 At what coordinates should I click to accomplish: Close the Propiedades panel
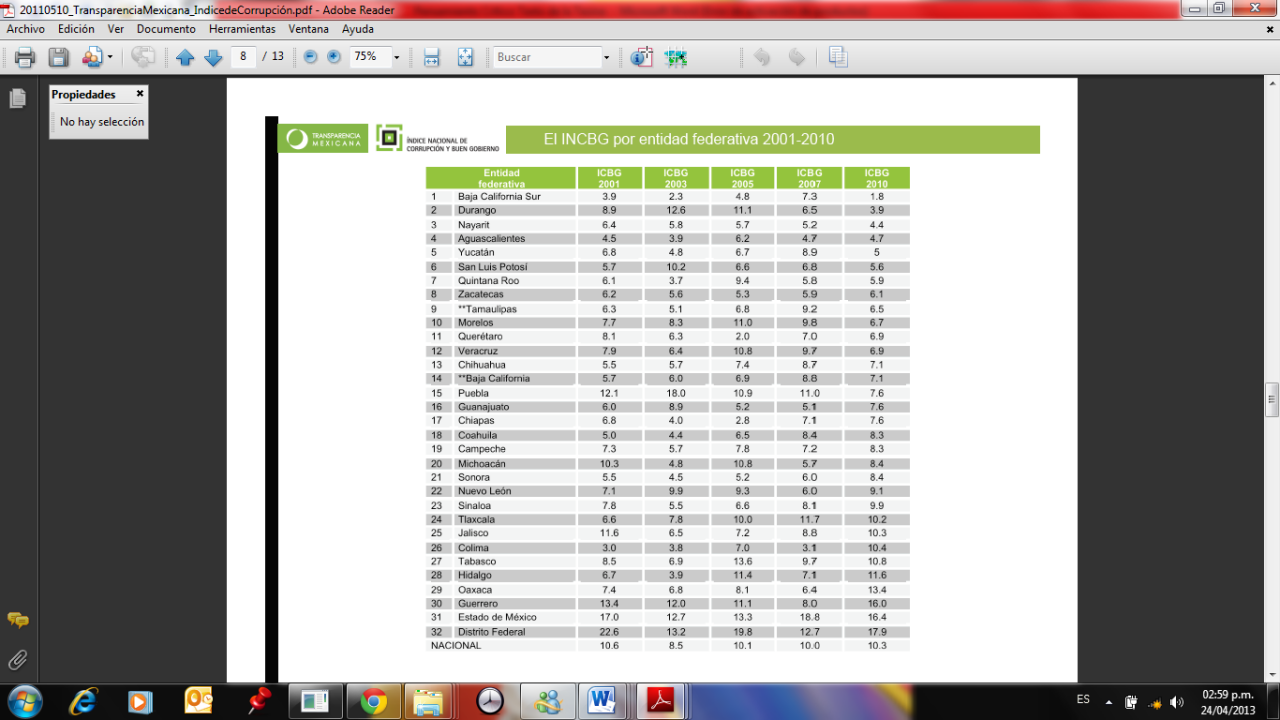click(140, 94)
